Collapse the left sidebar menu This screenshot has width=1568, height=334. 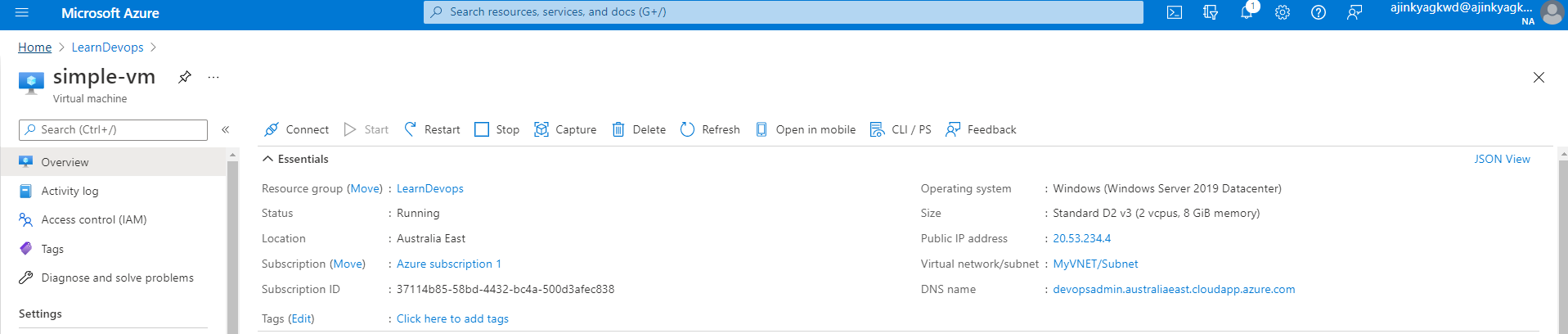226,129
